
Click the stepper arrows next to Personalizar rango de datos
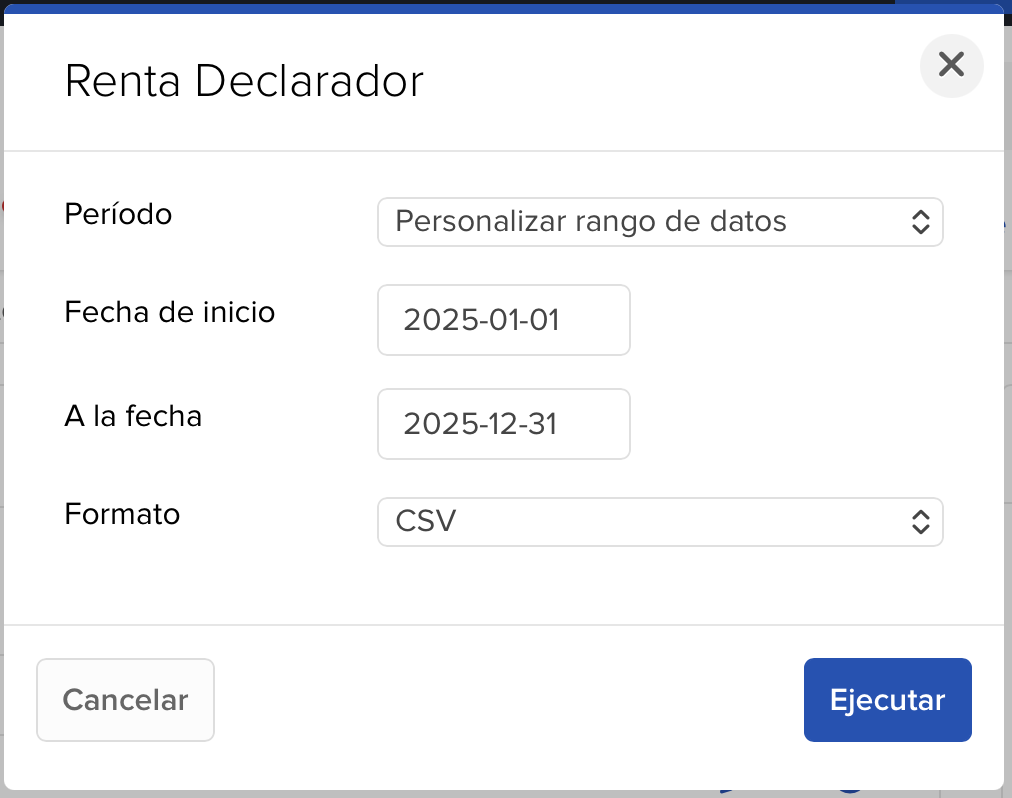coord(920,222)
